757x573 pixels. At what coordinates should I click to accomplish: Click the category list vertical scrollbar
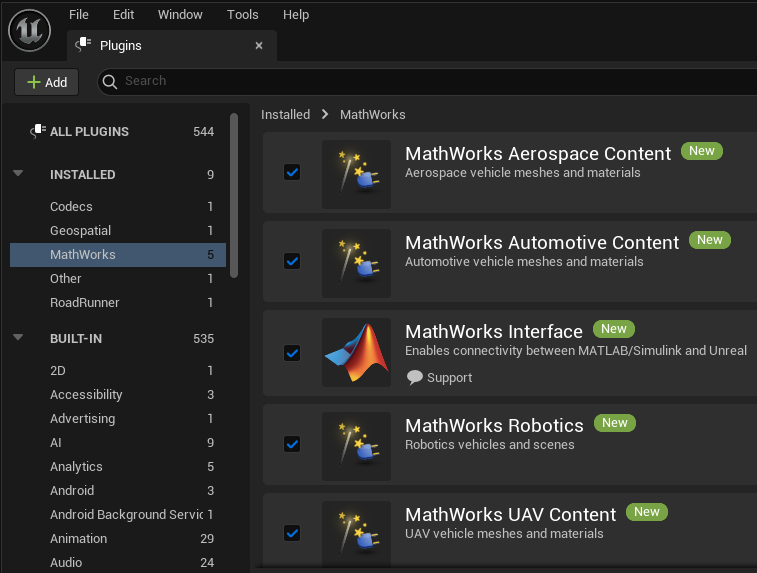tap(234, 195)
